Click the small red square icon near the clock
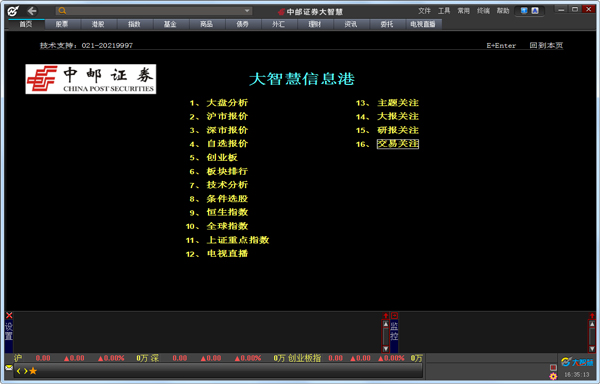The image size is (600, 384). (x=553, y=367)
